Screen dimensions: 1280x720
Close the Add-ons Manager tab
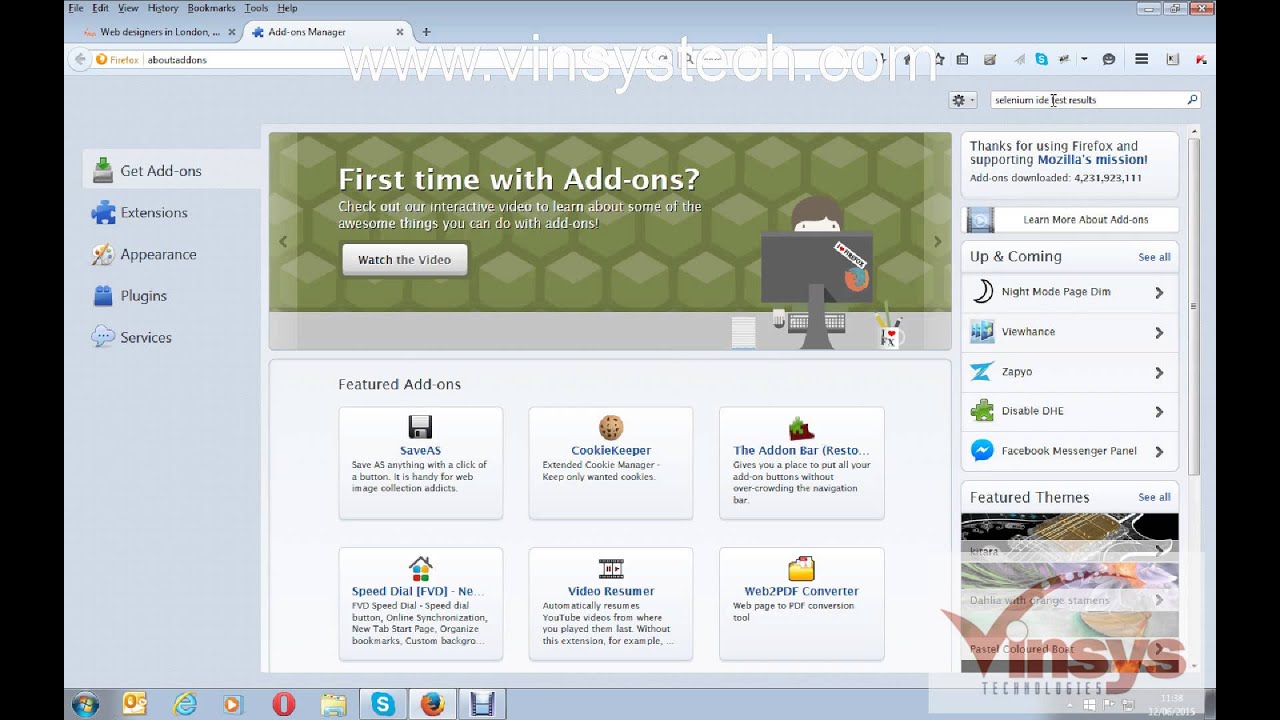coord(400,32)
